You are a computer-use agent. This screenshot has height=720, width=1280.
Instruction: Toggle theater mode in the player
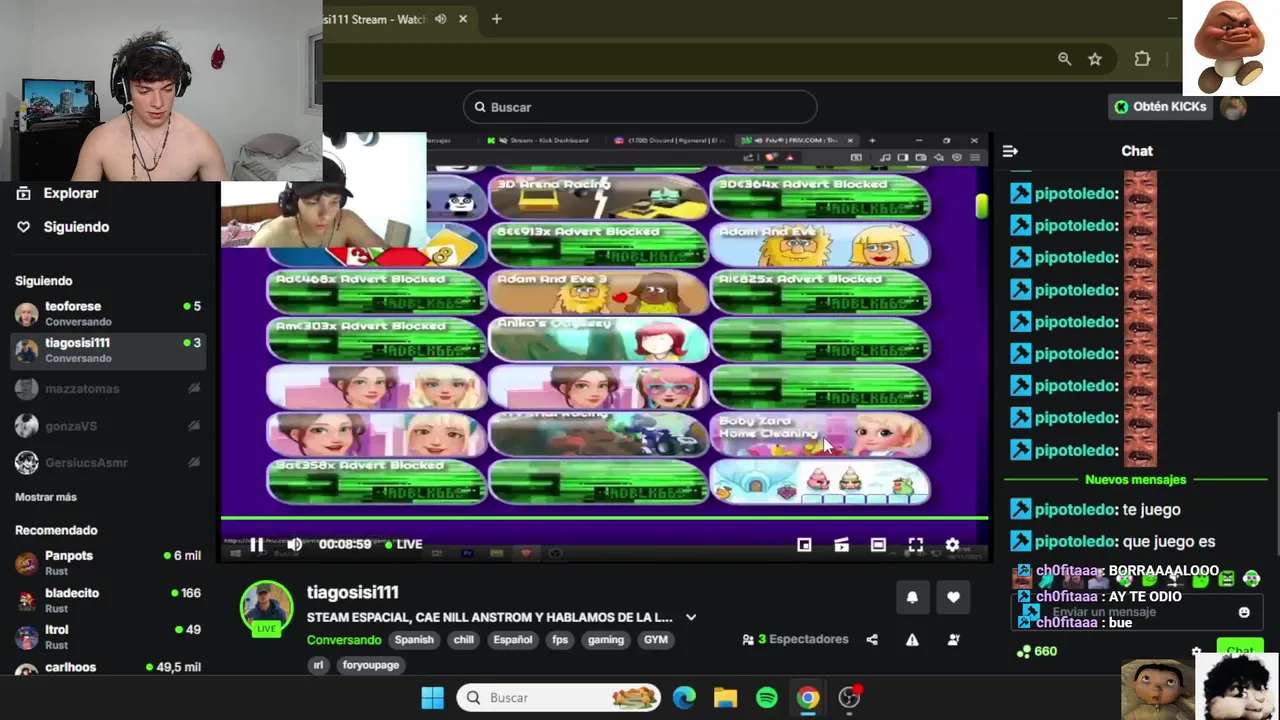(878, 544)
